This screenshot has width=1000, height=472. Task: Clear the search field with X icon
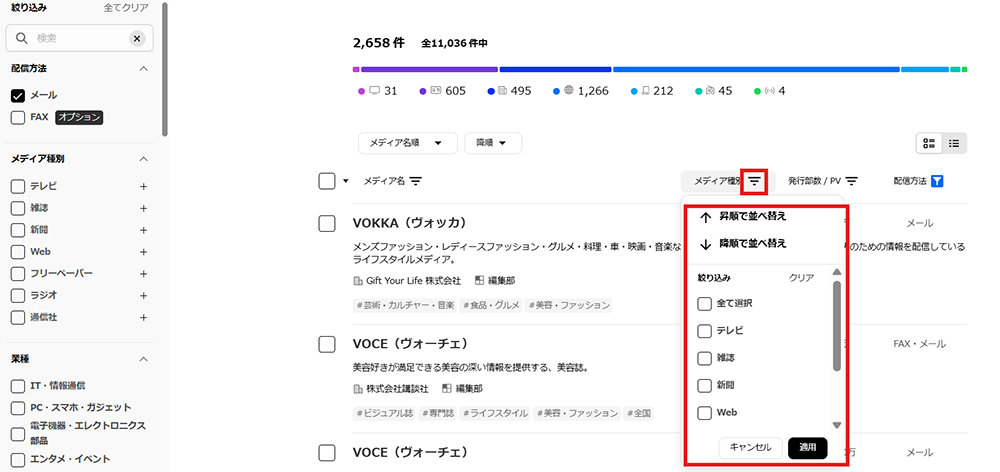pyautogui.click(x=136, y=38)
